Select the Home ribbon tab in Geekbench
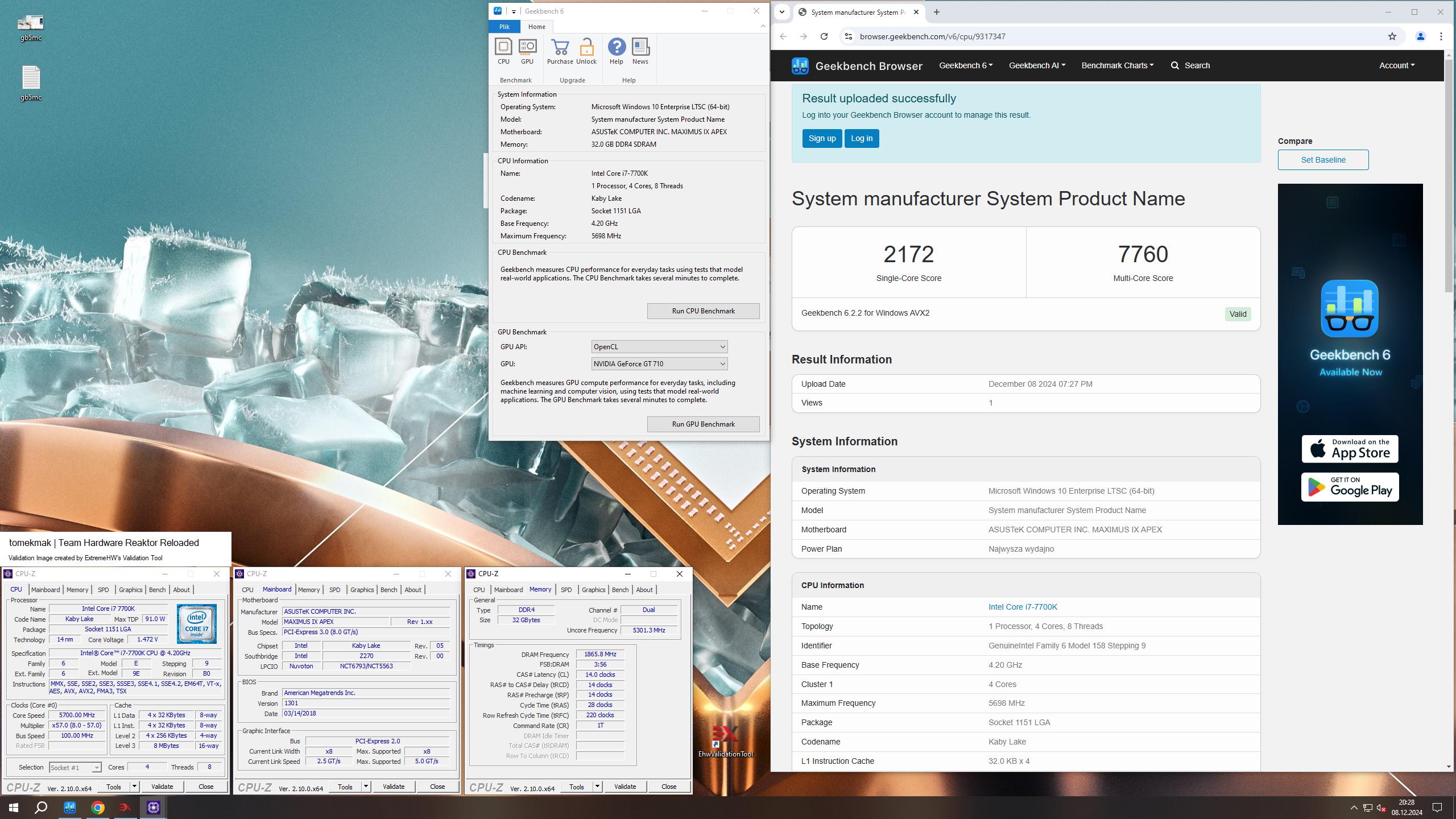 coord(536,27)
